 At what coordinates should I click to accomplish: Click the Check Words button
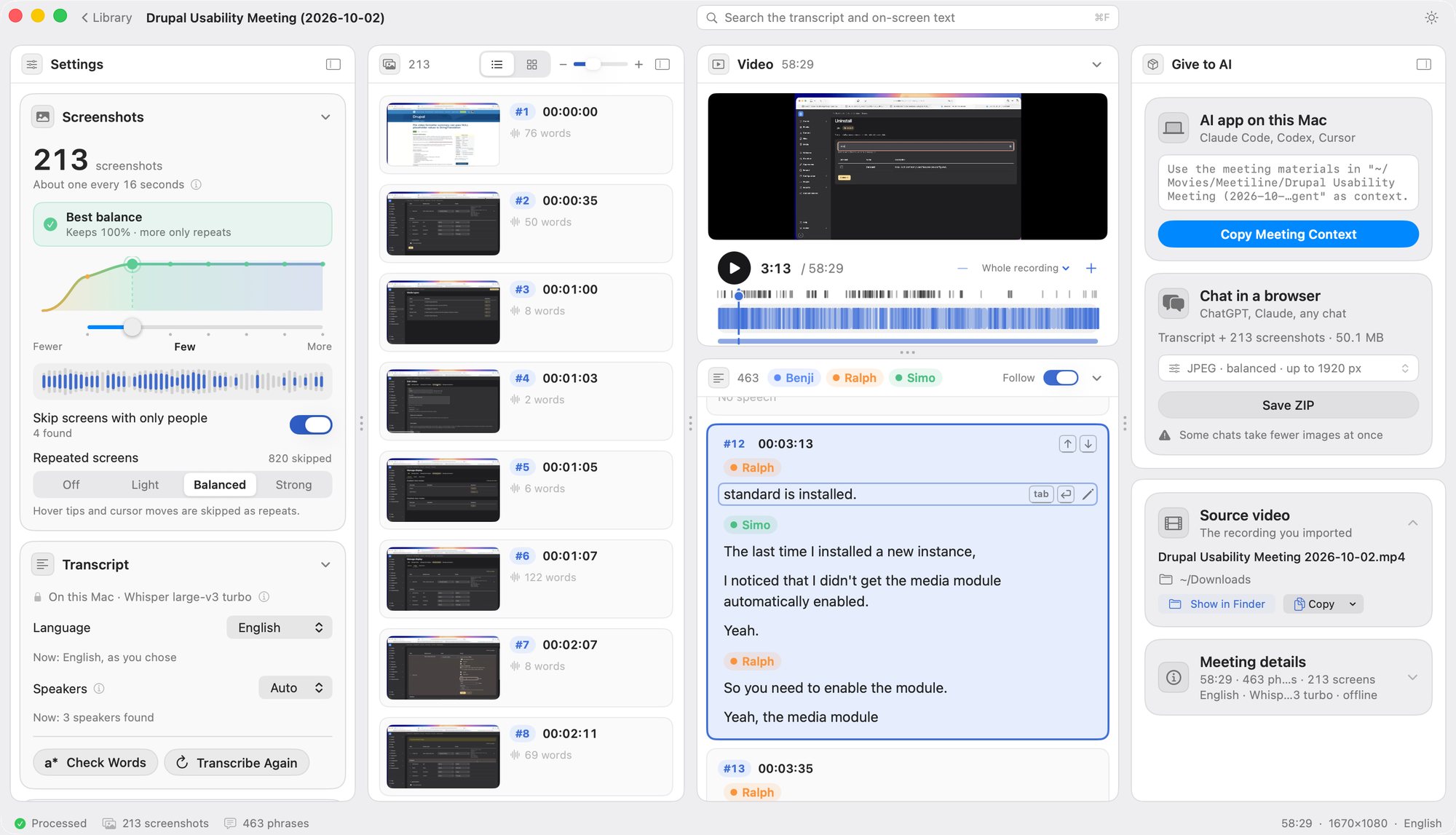point(95,762)
